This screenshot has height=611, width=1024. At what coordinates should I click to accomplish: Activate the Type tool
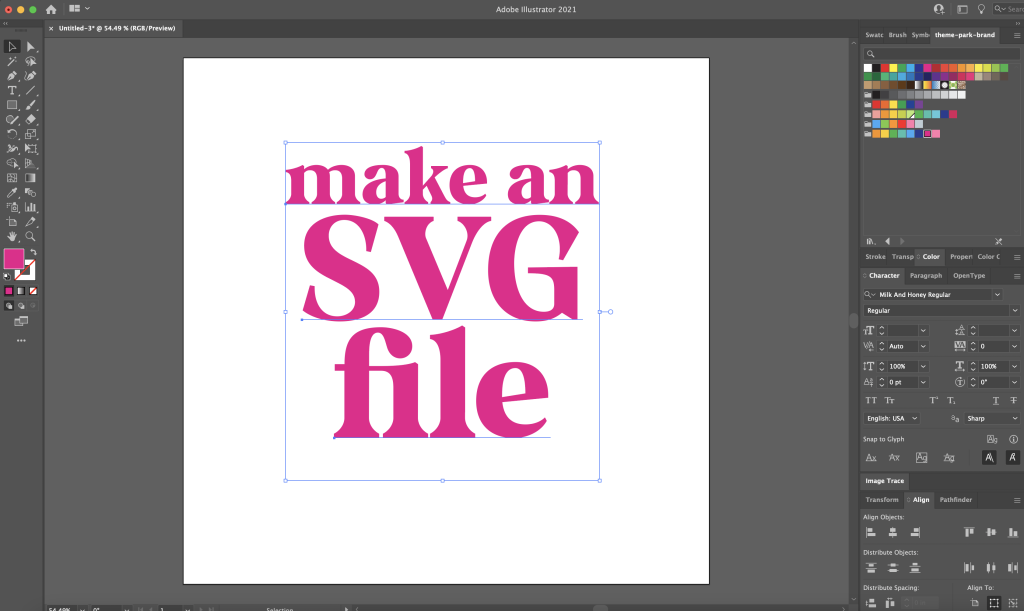click(12, 91)
